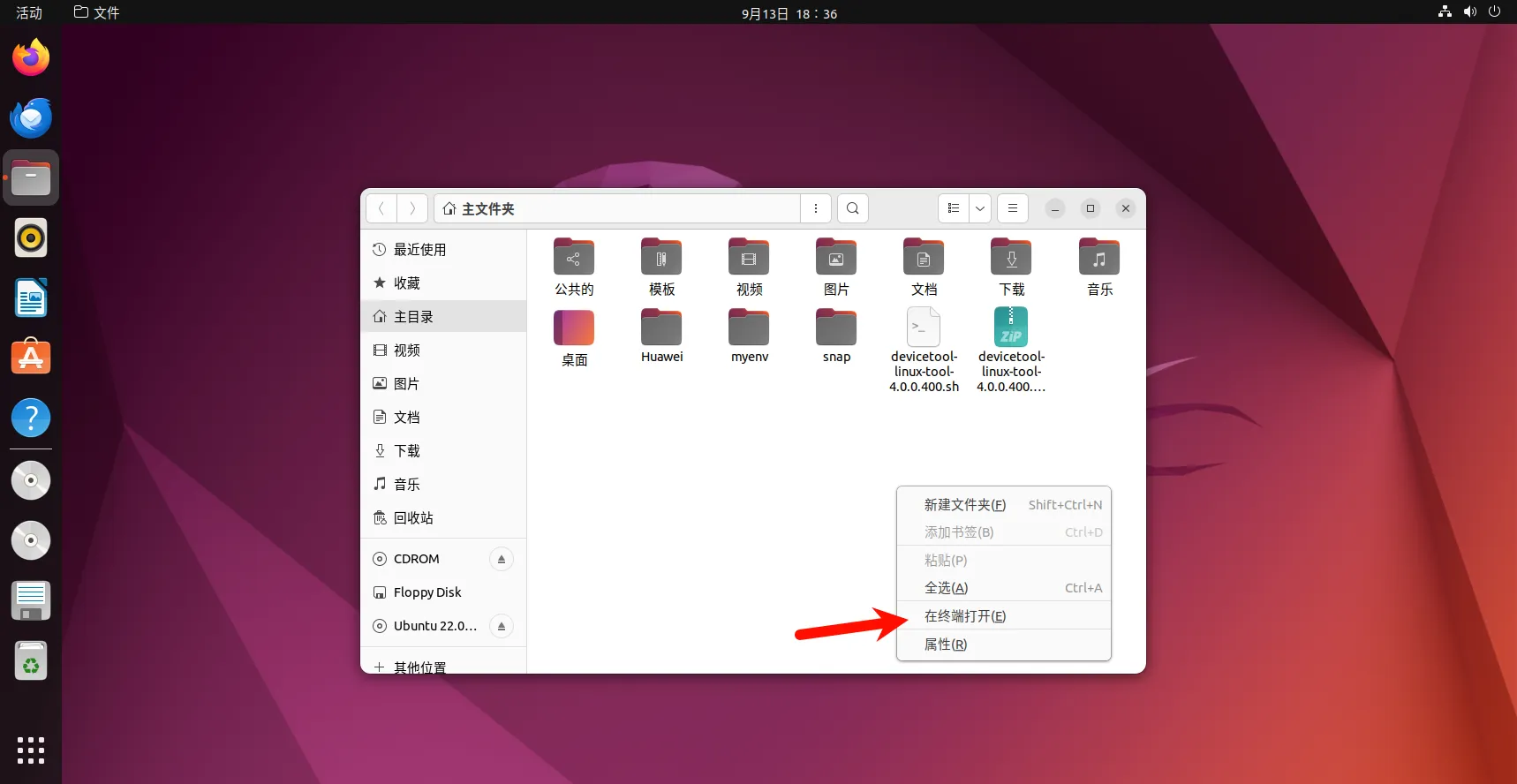Image resolution: width=1517 pixels, height=784 pixels.
Task: Click 属性 in the context menu
Action: click(946, 645)
